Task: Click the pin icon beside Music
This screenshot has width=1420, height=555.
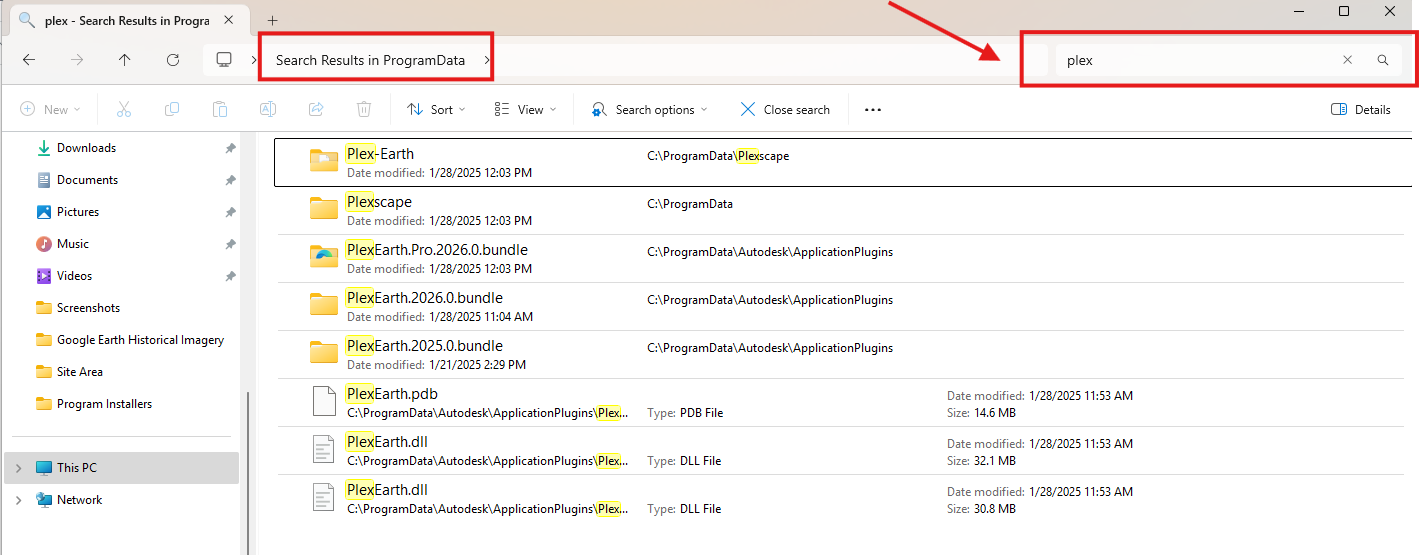Action: (230, 244)
